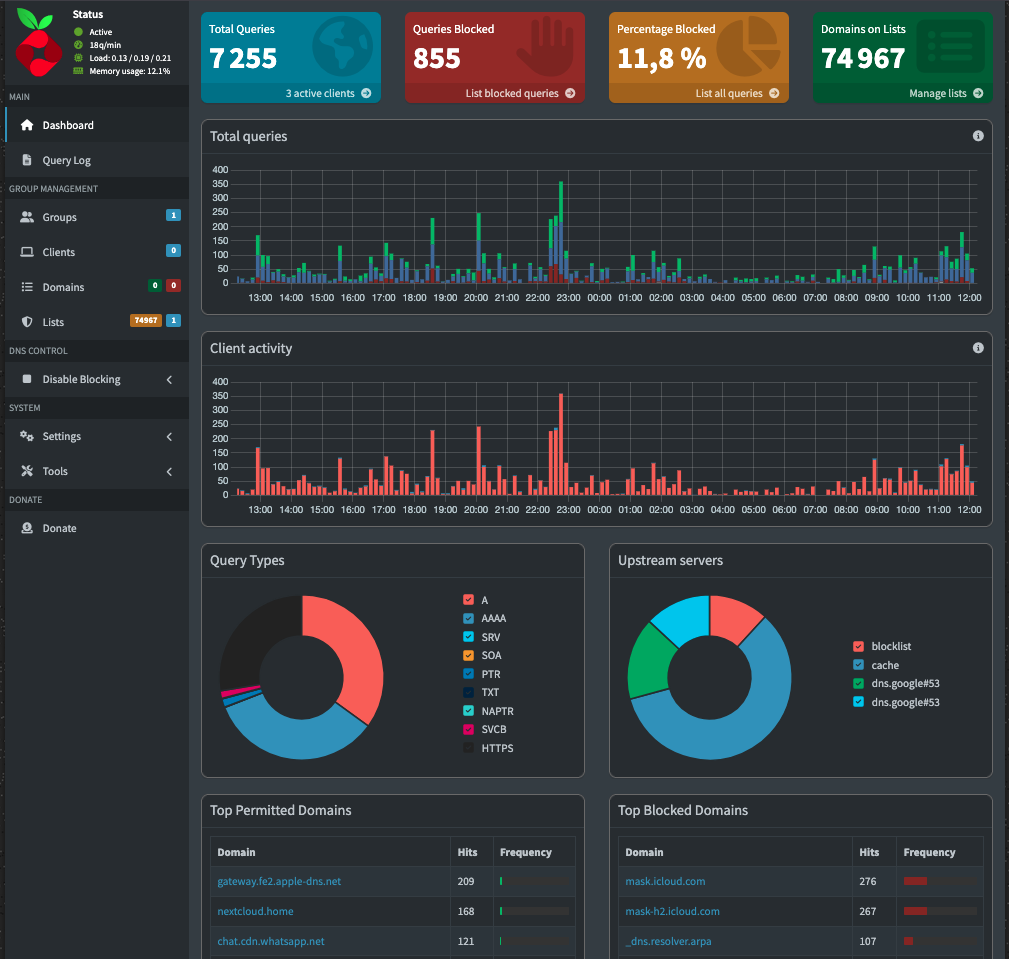Click arrow icon beside List blocked queries

coord(570,93)
